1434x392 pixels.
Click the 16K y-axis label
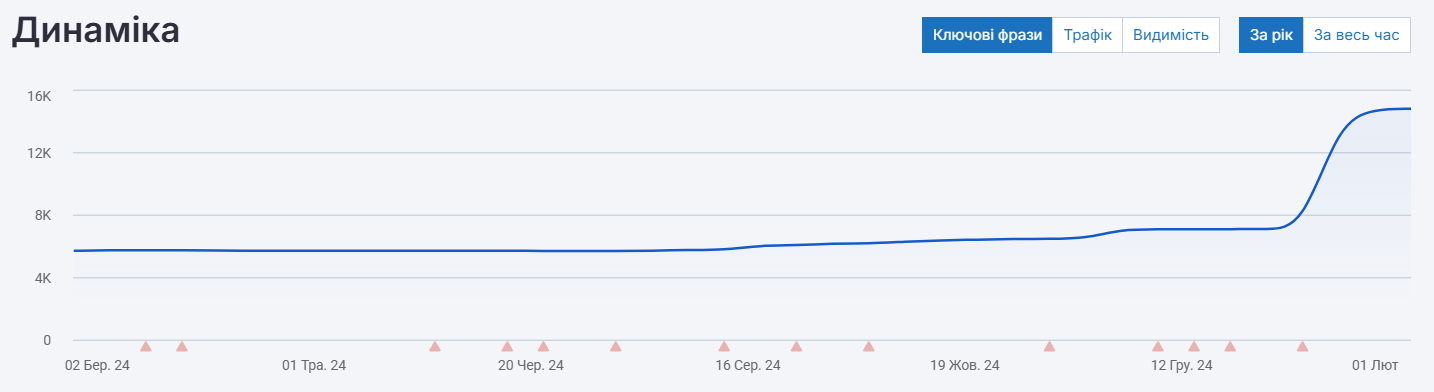coord(39,95)
